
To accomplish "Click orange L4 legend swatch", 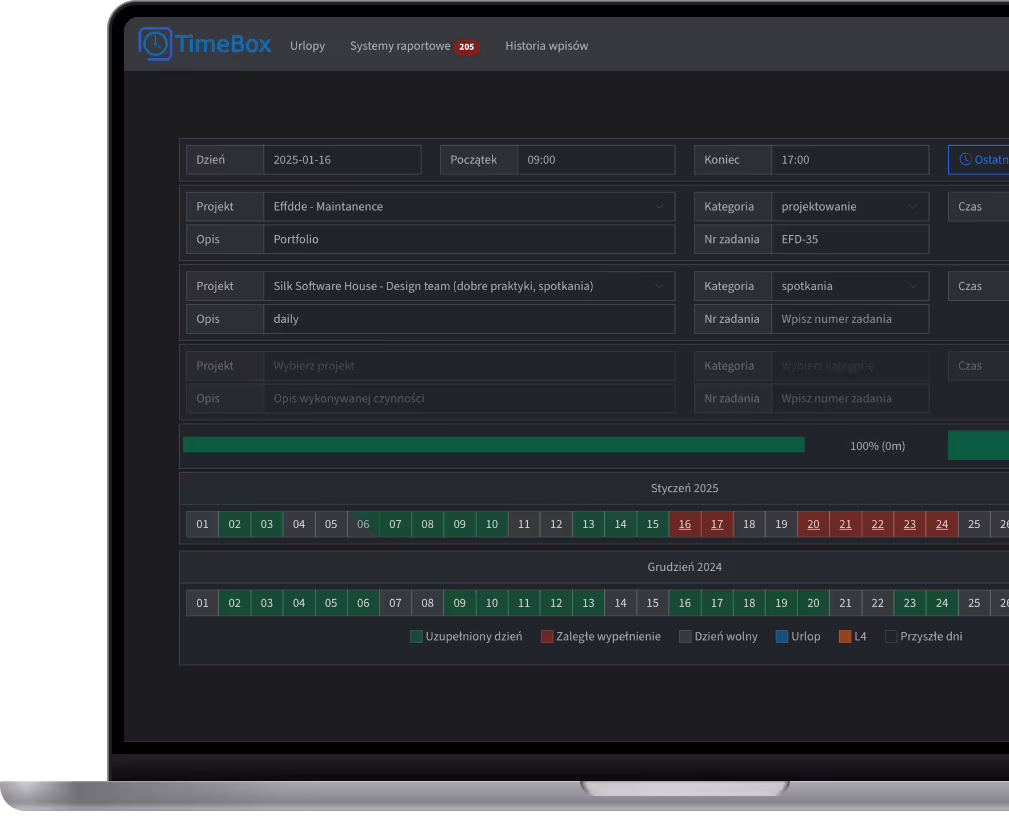I will pos(845,637).
